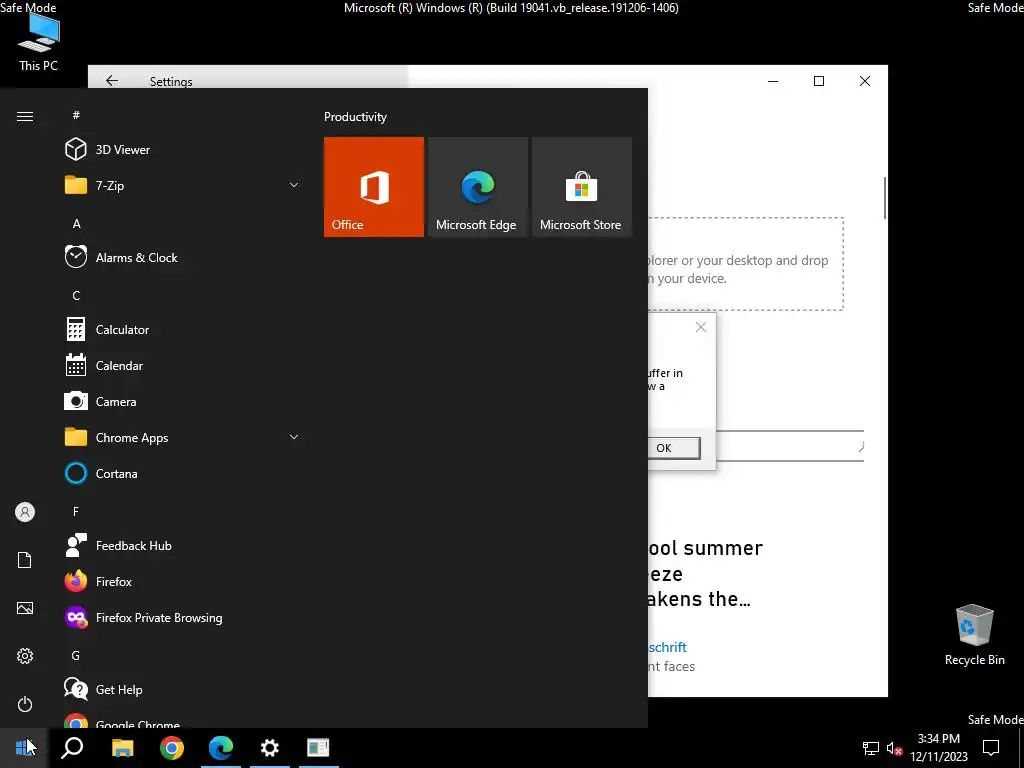Go back in the Settings window

[x=112, y=80]
